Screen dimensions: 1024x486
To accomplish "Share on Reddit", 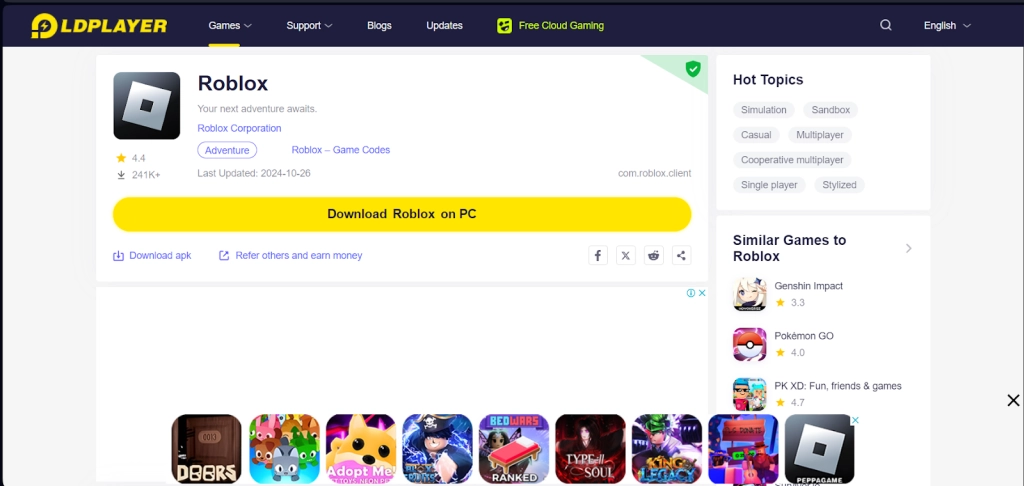I will pos(654,255).
